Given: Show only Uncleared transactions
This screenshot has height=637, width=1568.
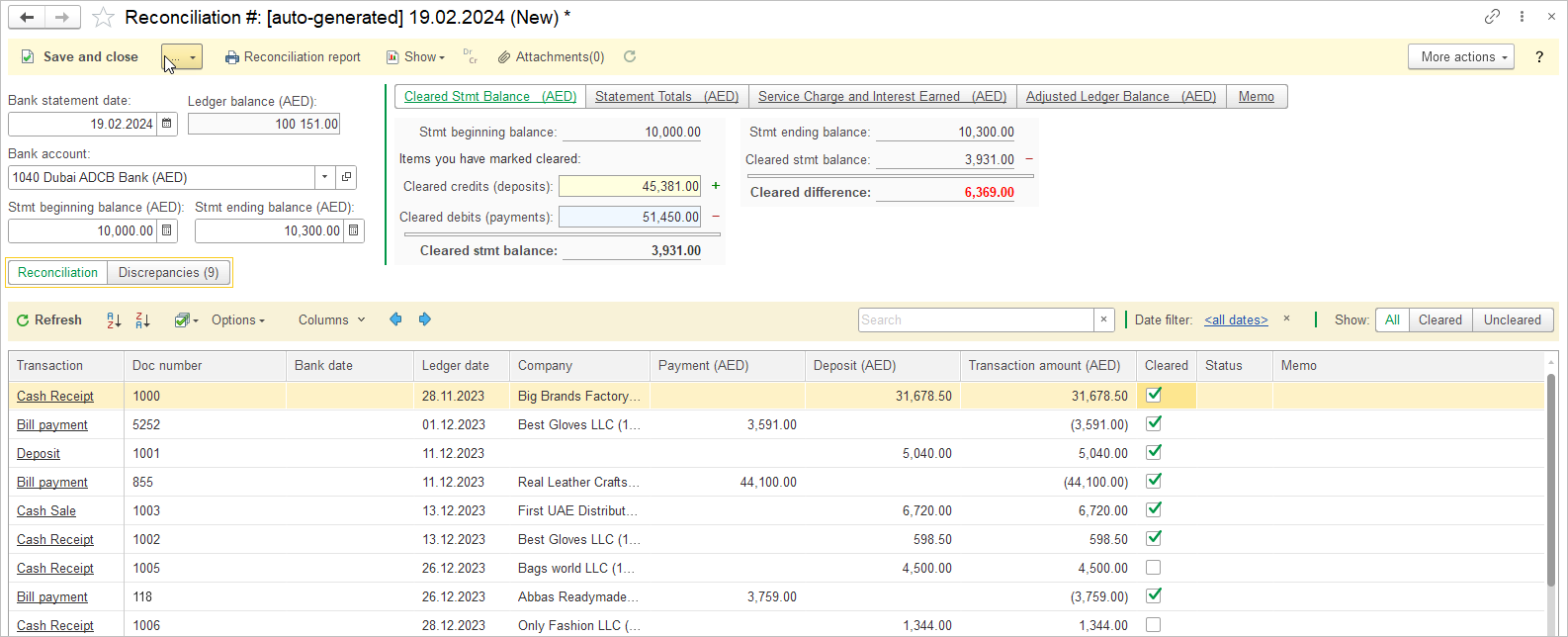Looking at the screenshot, I should click(x=1512, y=319).
